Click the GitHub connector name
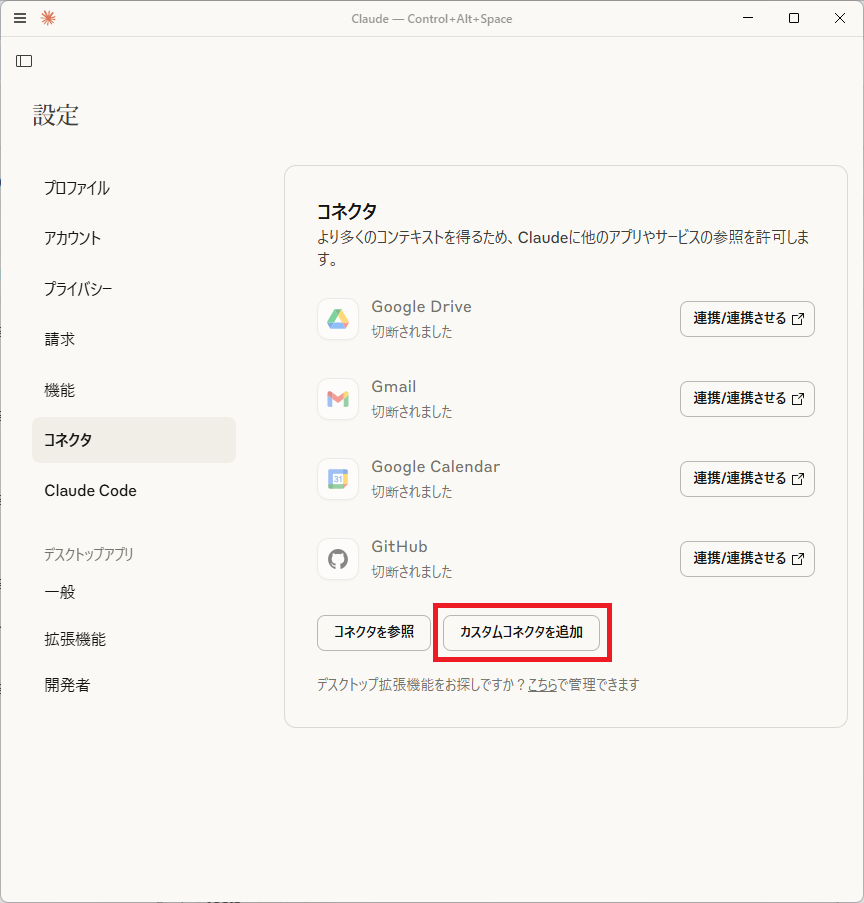 point(400,547)
